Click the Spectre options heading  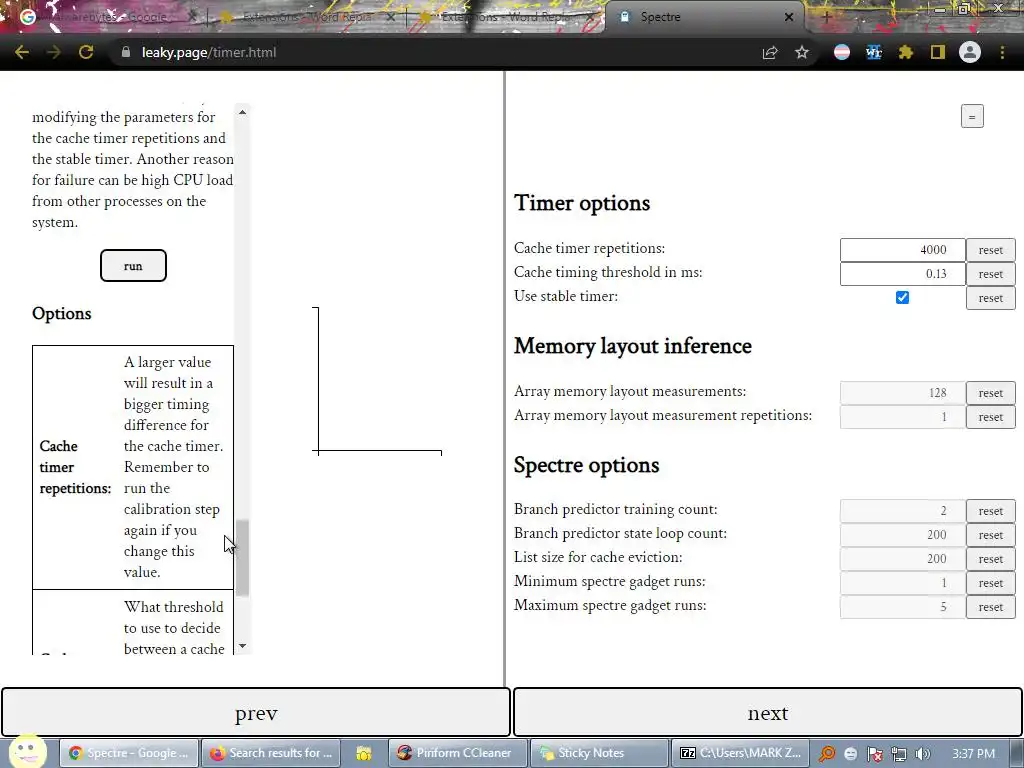click(586, 465)
